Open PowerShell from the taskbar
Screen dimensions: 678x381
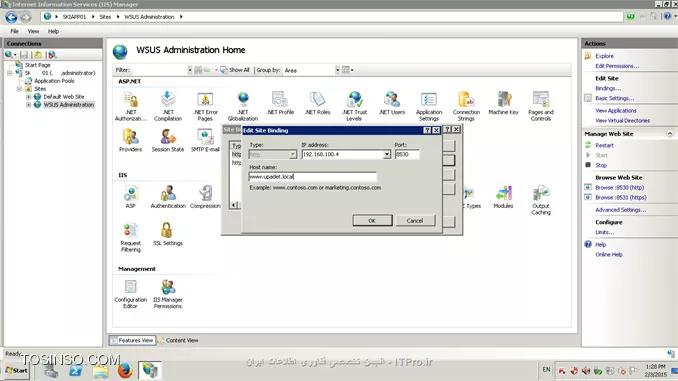click(x=76, y=371)
